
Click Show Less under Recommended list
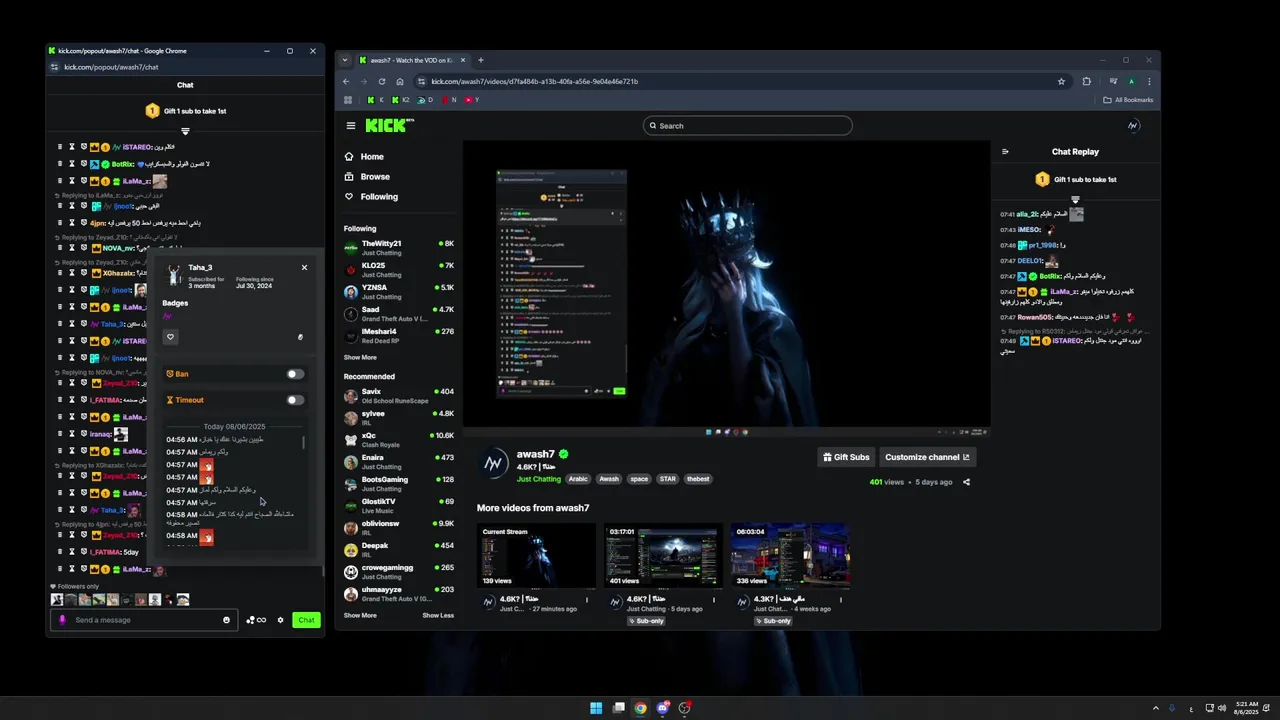pos(438,615)
